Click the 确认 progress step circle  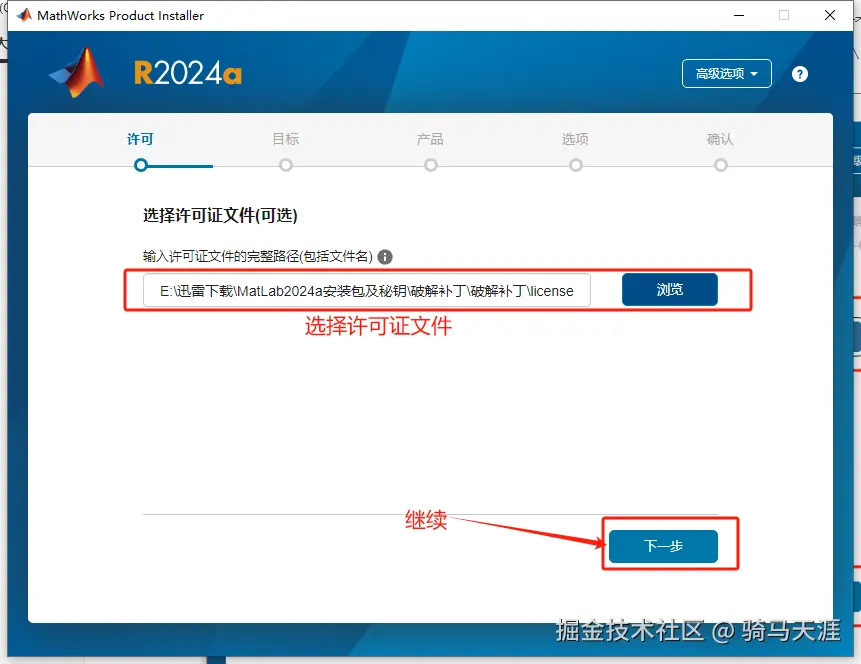point(720,165)
